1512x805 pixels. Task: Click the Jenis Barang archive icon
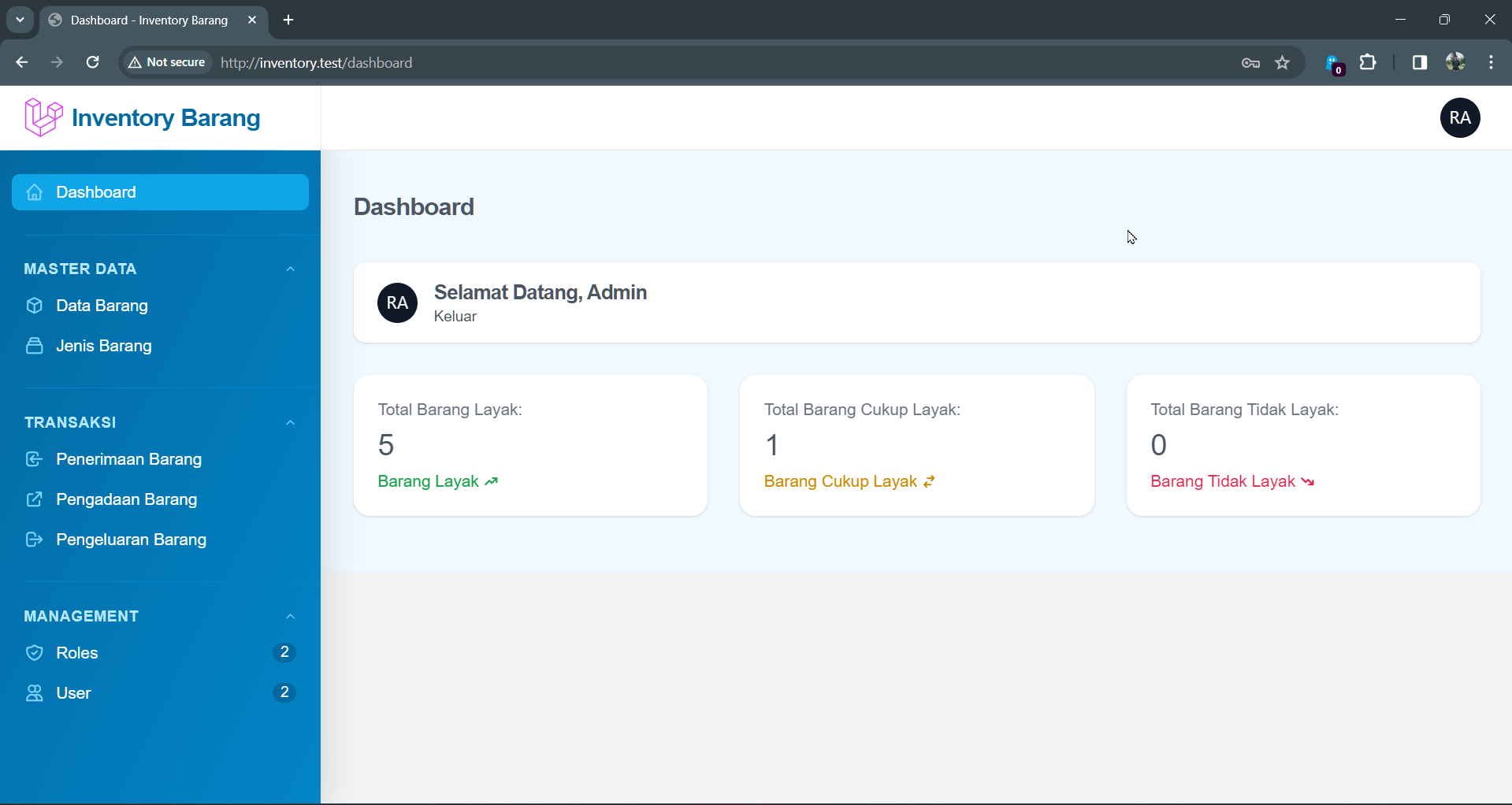(34, 346)
